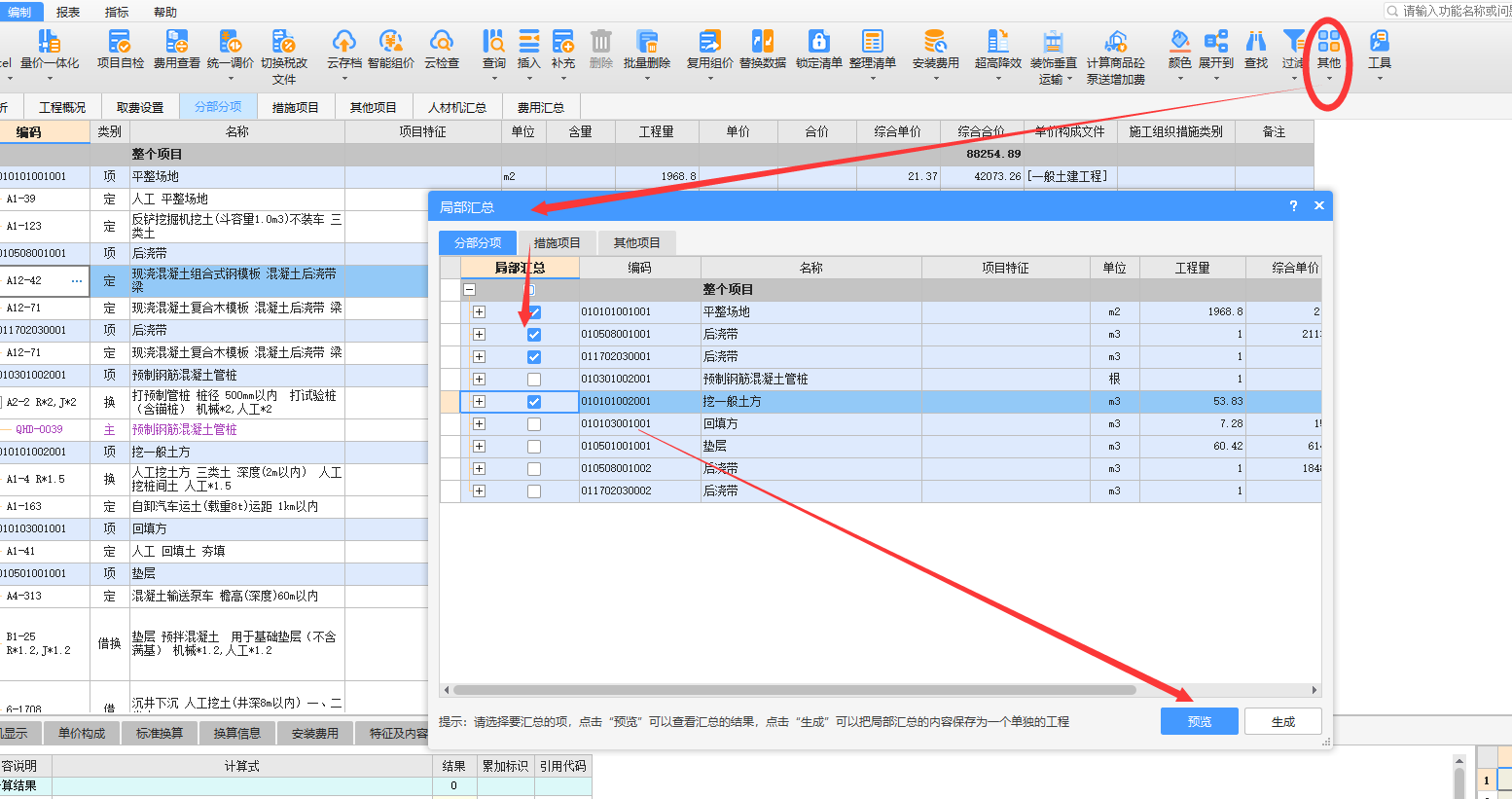Check row 010103001001 回填方
1512x799 pixels.
(x=534, y=424)
